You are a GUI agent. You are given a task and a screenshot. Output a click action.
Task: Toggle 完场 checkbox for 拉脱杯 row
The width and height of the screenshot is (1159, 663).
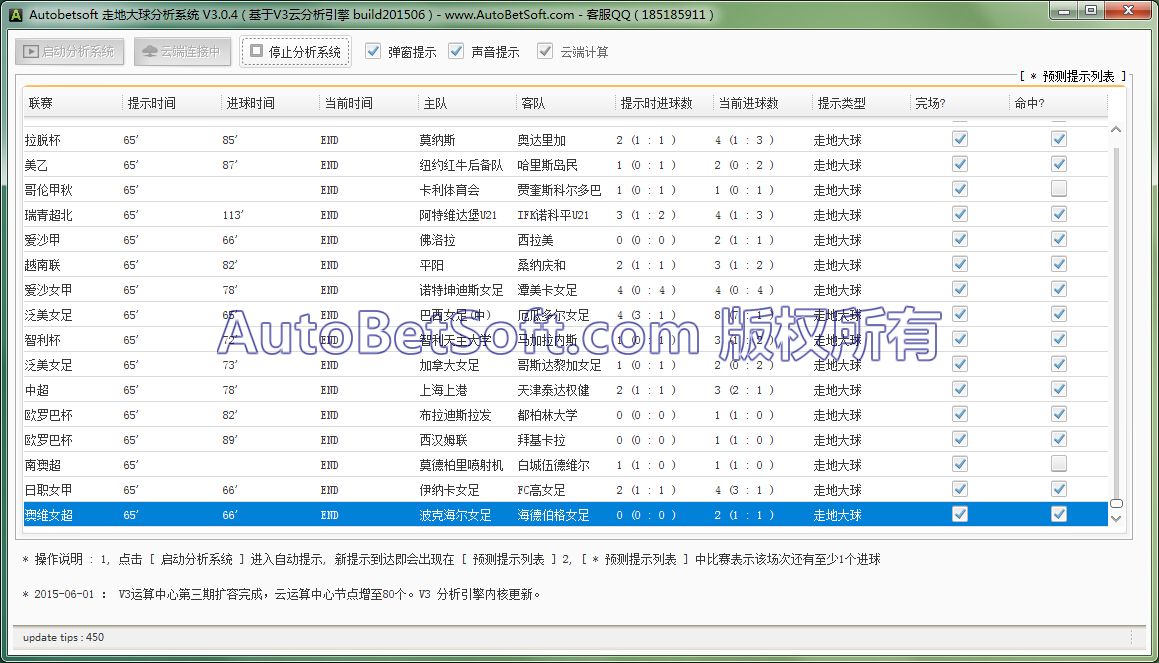(960, 139)
